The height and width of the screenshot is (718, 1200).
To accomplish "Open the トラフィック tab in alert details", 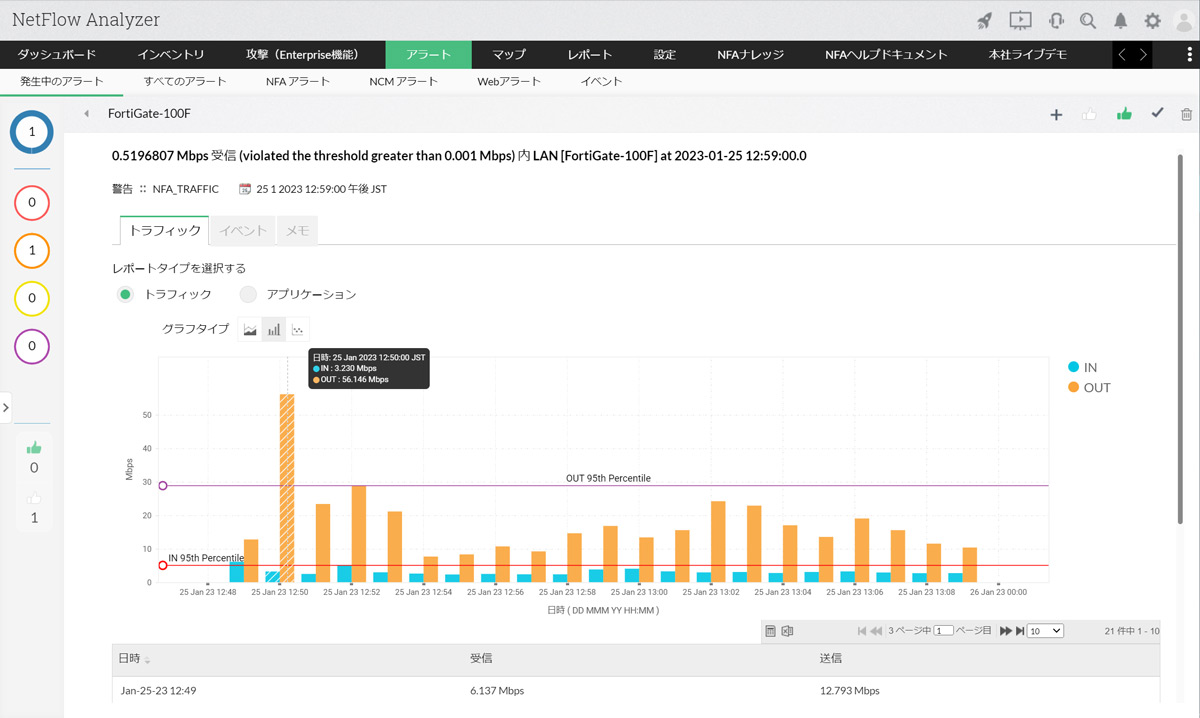I will click(x=165, y=231).
